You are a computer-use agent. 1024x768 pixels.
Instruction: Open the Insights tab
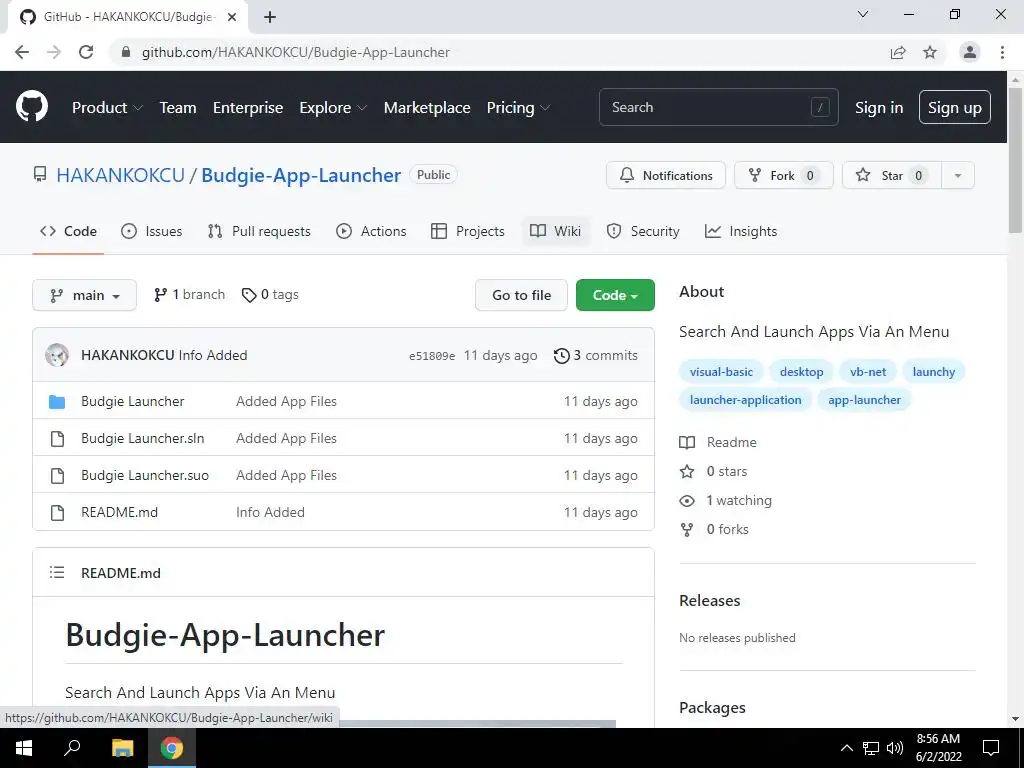pos(741,231)
